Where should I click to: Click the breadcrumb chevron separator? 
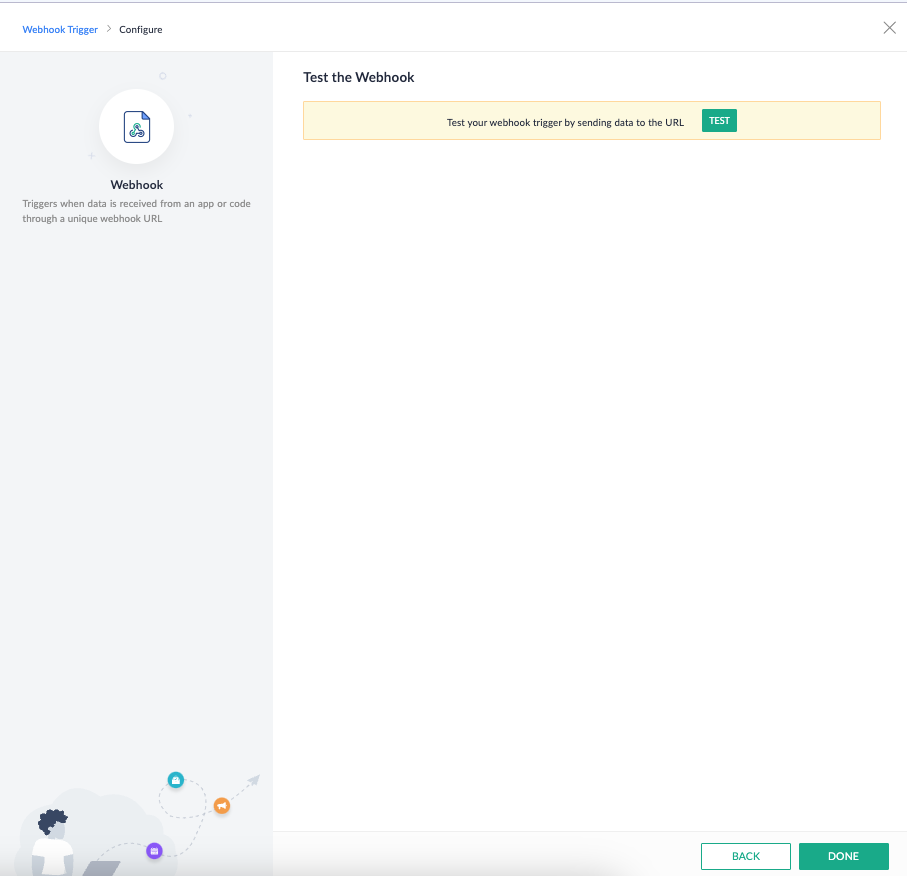pos(109,28)
